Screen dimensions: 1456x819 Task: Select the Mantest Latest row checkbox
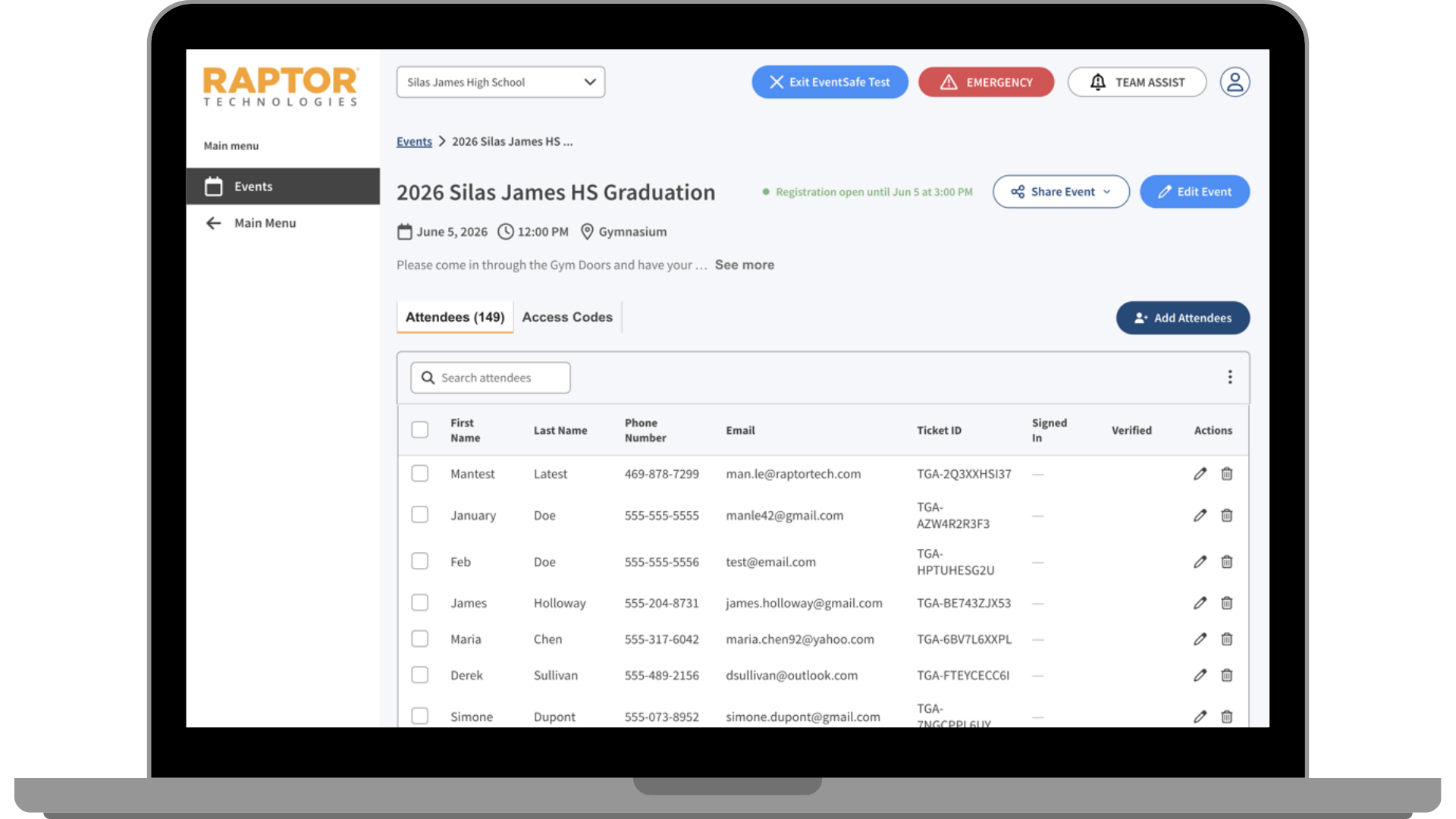tap(419, 474)
